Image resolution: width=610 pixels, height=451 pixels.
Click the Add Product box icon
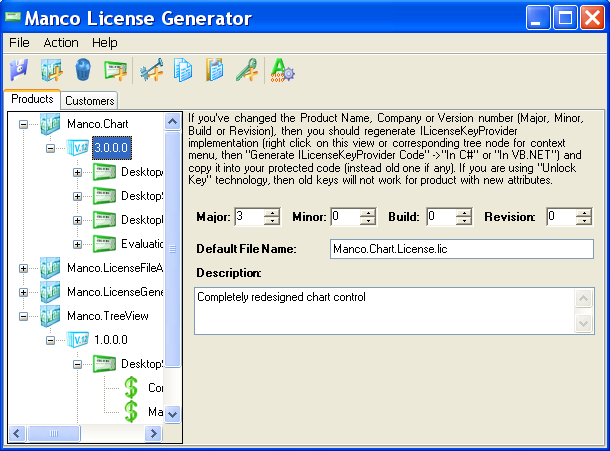[51, 70]
